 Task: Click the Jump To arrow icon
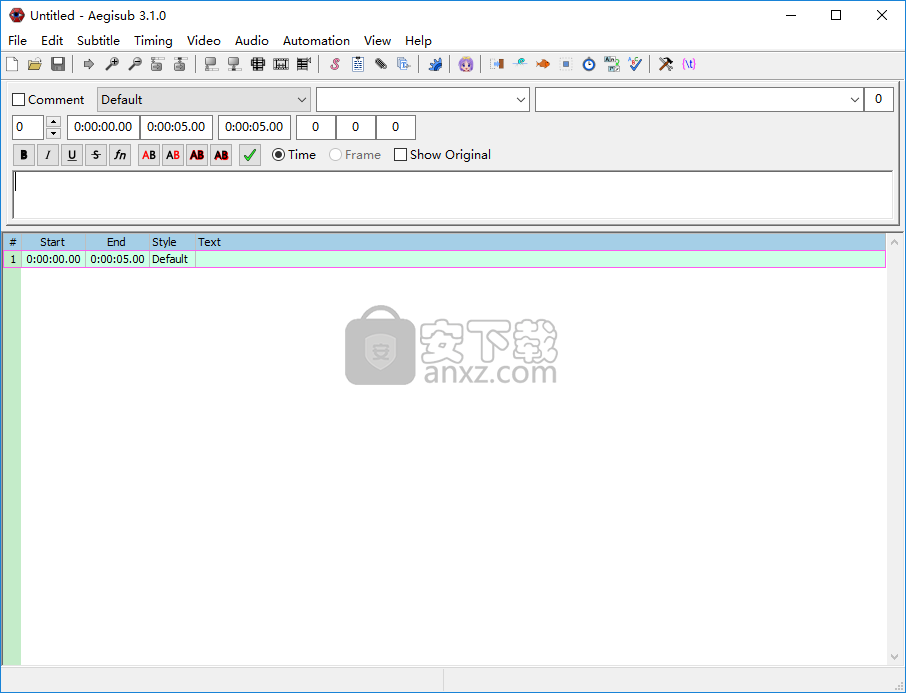[88, 64]
